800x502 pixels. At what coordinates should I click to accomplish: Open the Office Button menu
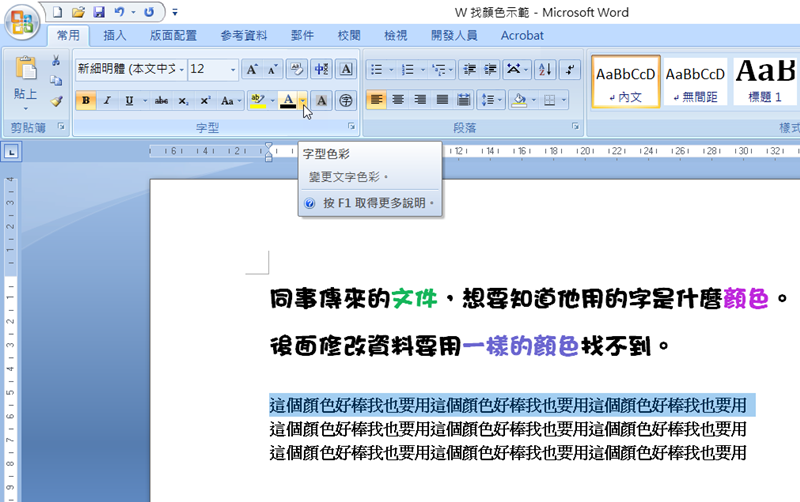tap(21, 22)
